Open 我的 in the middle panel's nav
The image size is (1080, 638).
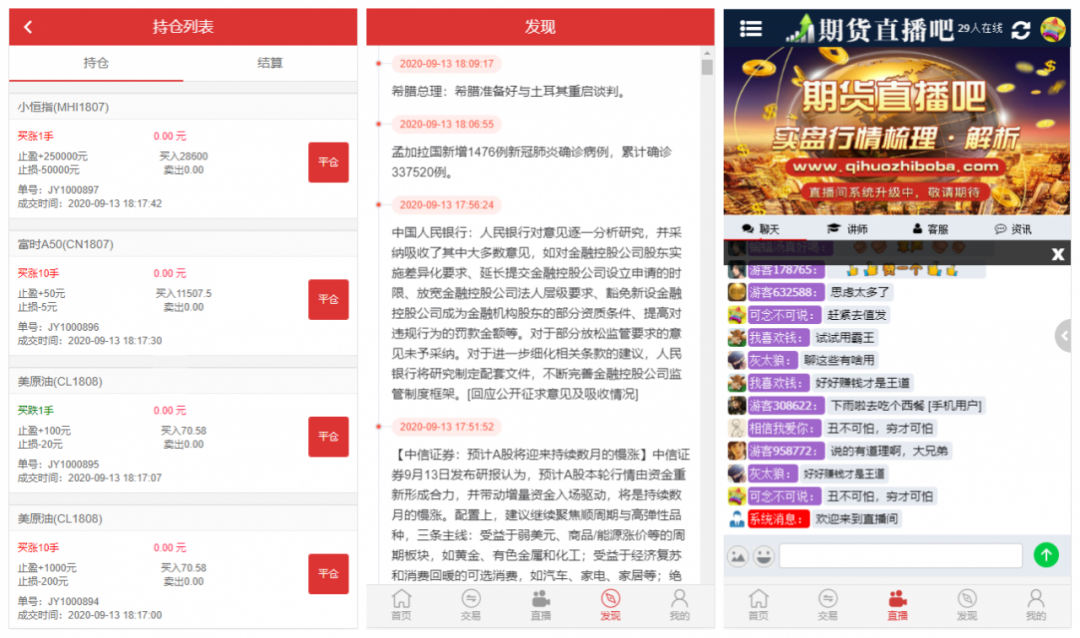pyautogui.click(x=679, y=605)
